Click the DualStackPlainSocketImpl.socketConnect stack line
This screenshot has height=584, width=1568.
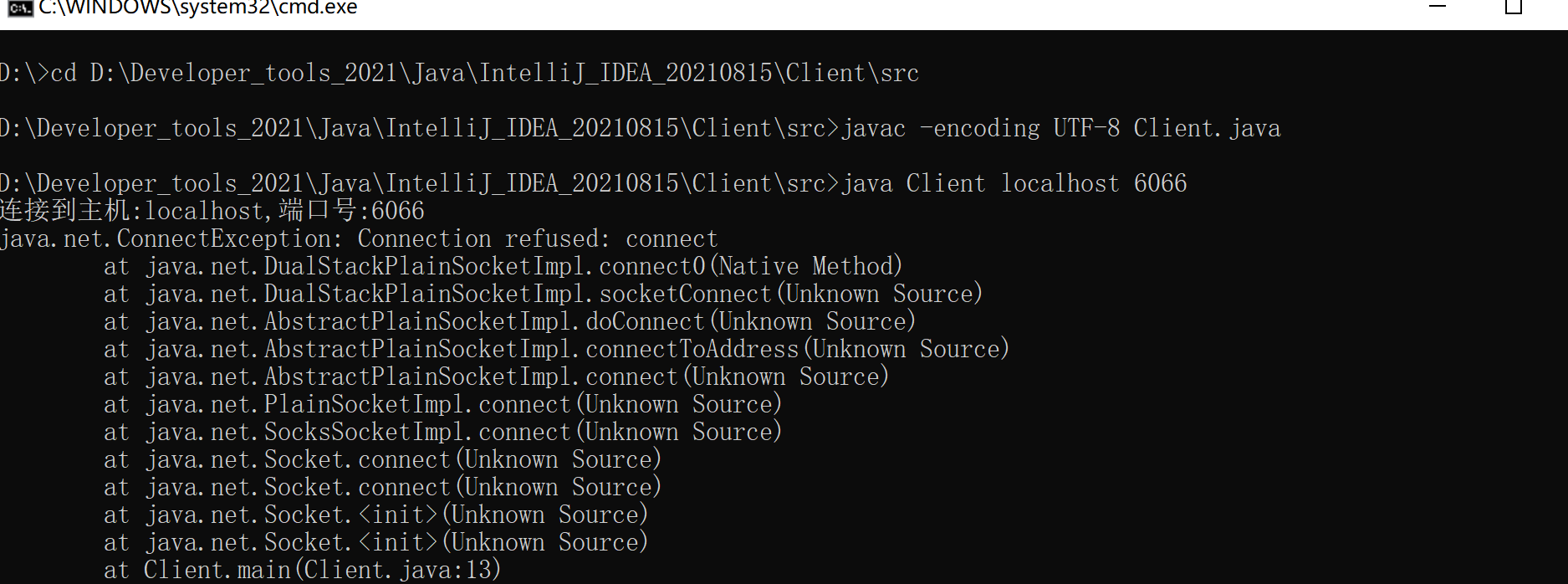543,295
